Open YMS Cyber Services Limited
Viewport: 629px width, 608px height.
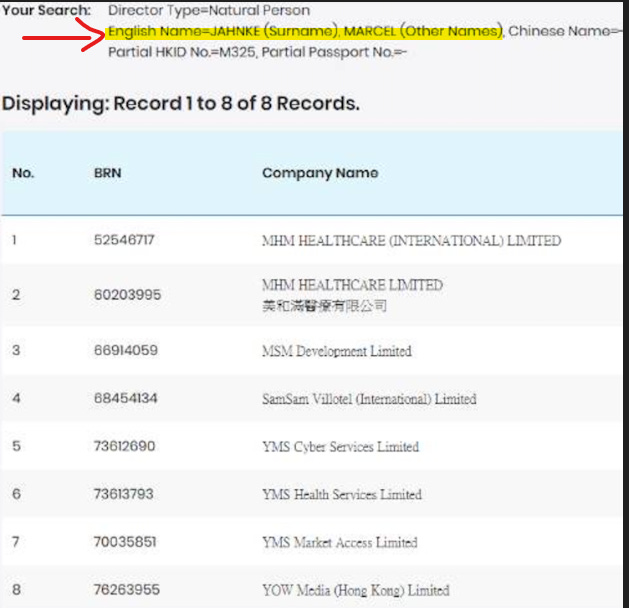[x=341, y=447]
